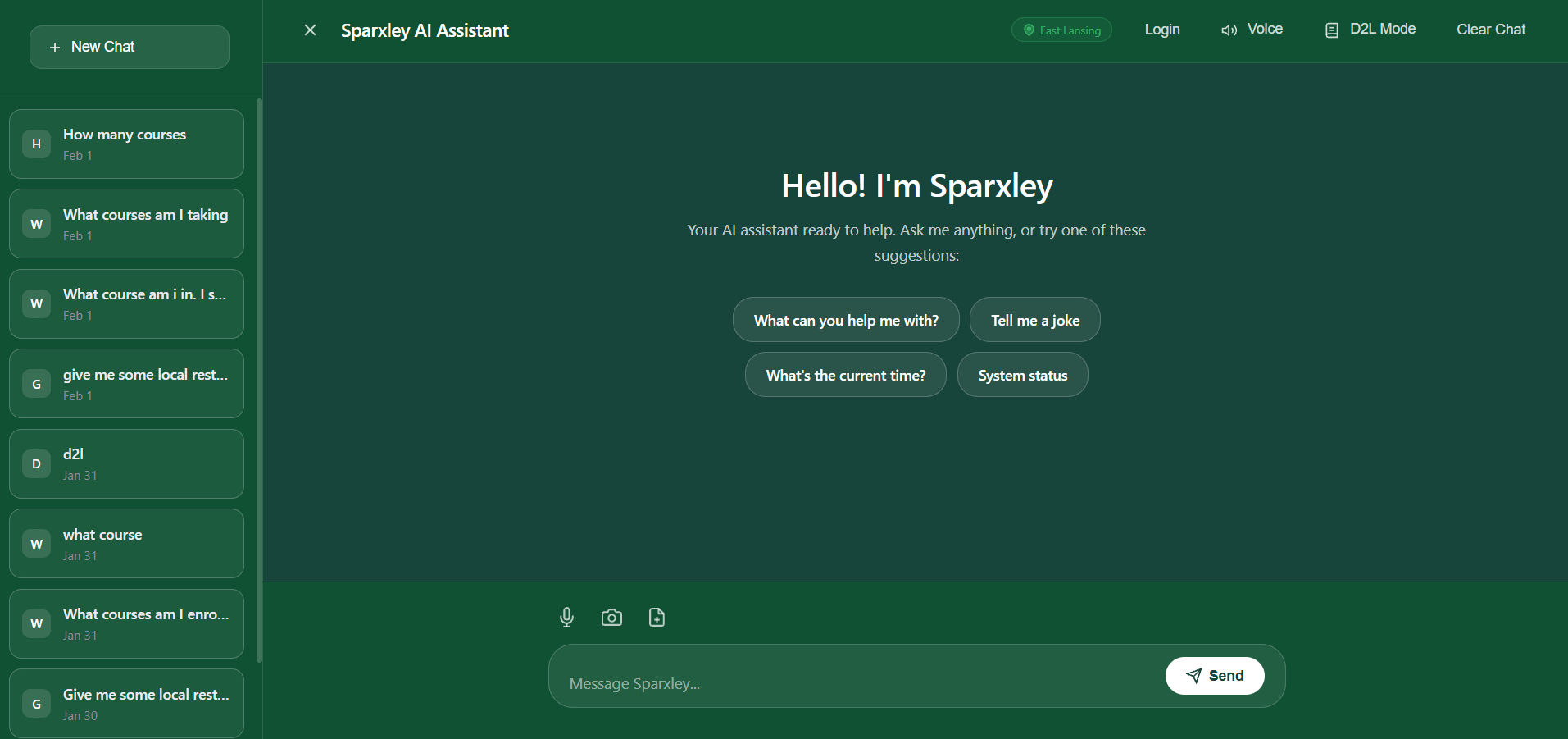Send the message
Image resolution: width=1568 pixels, height=739 pixels.
(1215, 676)
